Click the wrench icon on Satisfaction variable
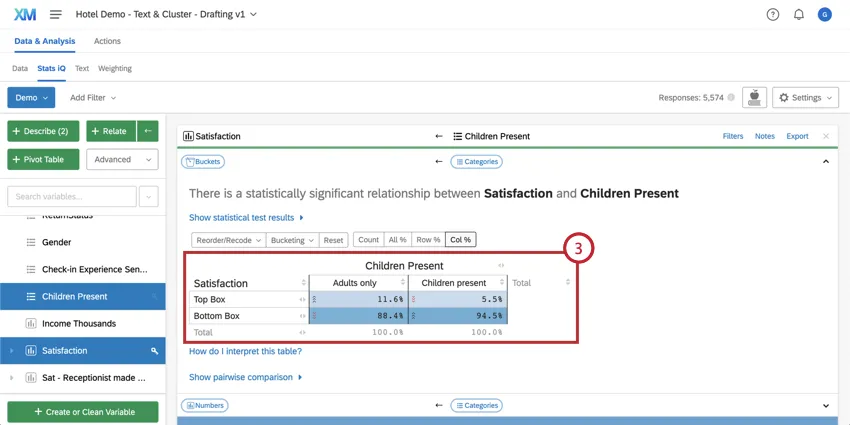Screen dimensions: 850x425 [x=154, y=351]
